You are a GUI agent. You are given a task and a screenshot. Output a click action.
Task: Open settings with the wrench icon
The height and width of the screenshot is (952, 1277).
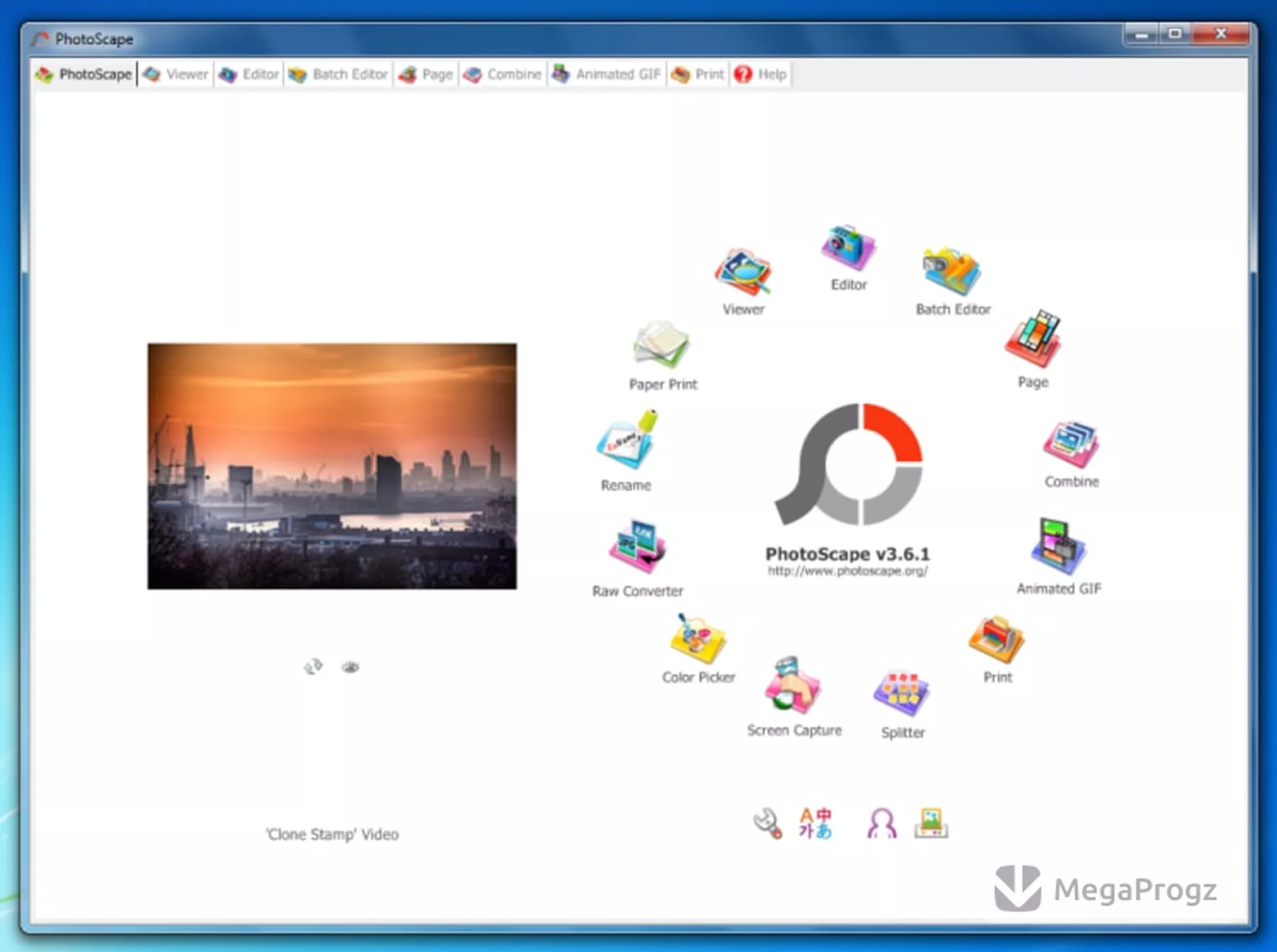tap(768, 824)
